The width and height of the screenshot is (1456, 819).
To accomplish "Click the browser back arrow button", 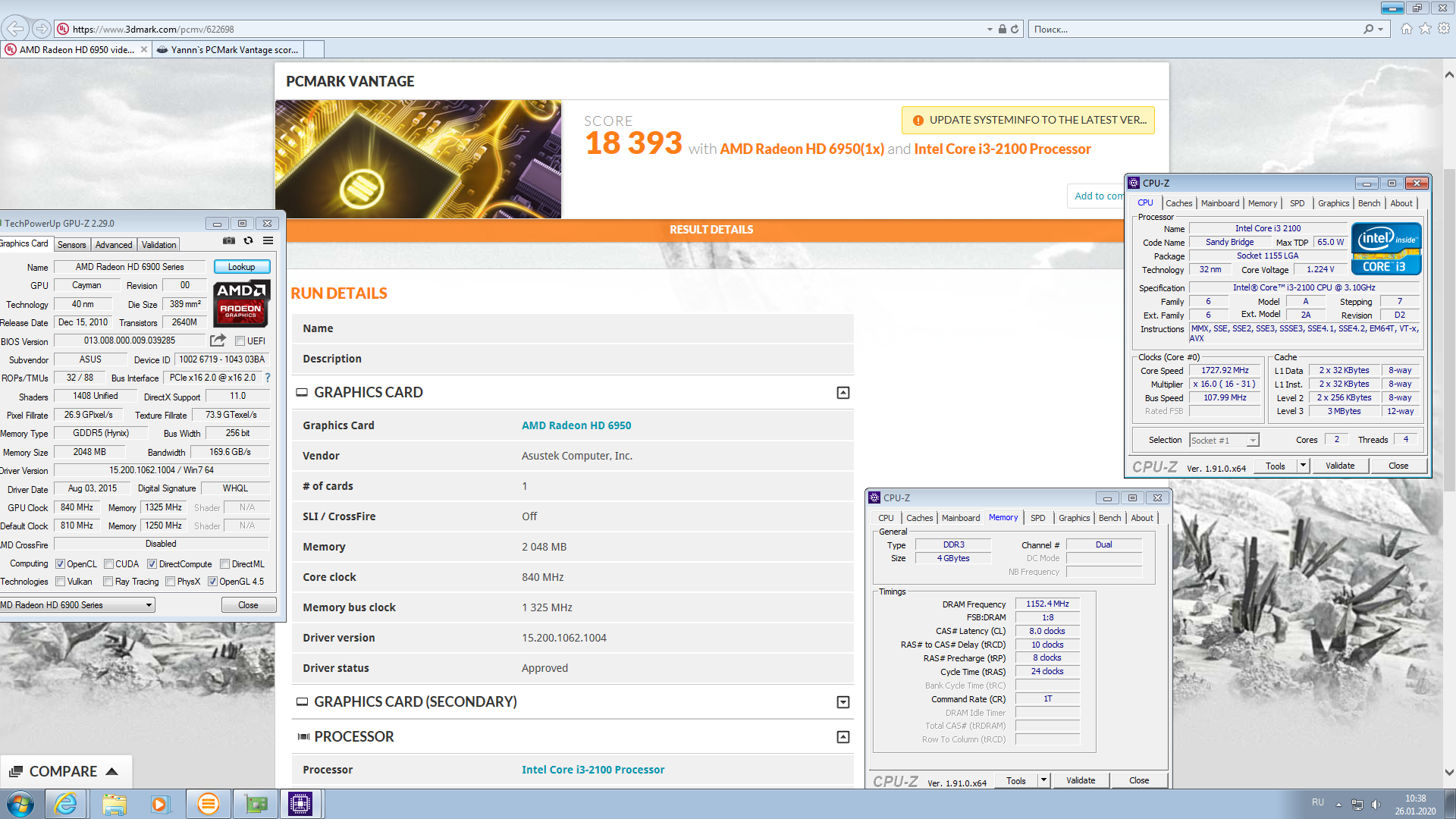I will point(15,29).
